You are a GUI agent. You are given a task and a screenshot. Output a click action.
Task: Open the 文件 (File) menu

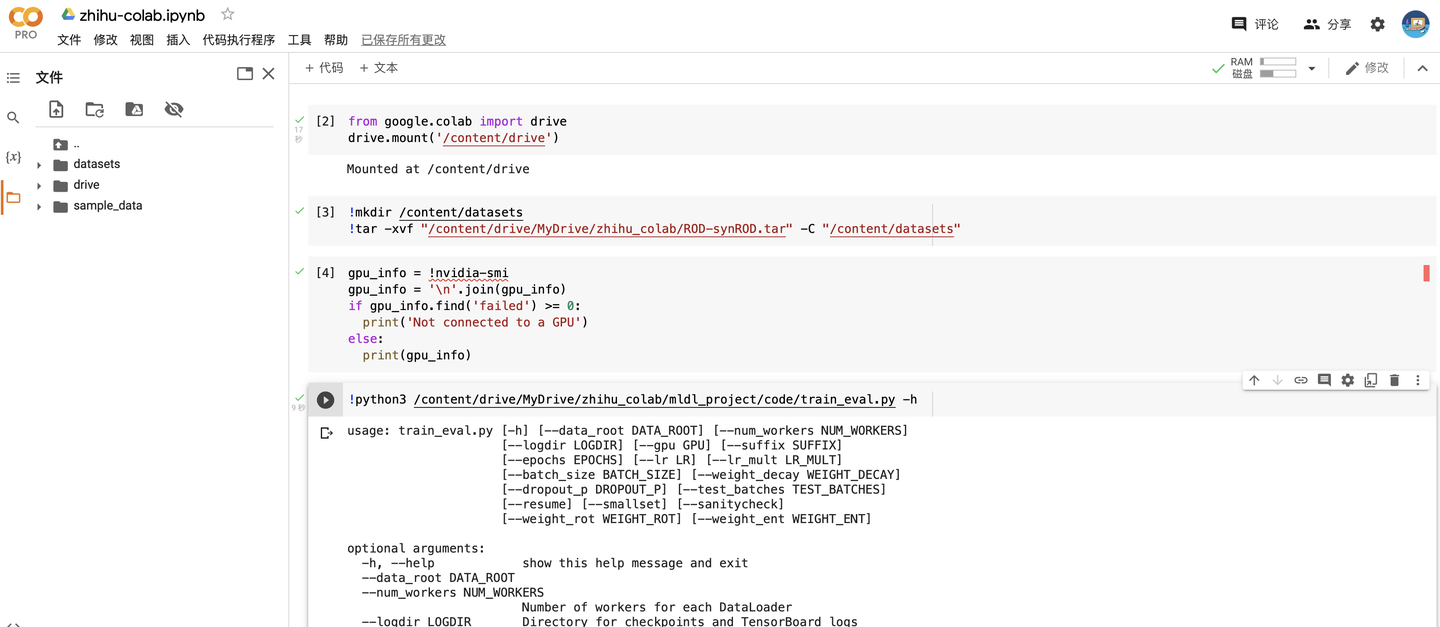point(69,40)
